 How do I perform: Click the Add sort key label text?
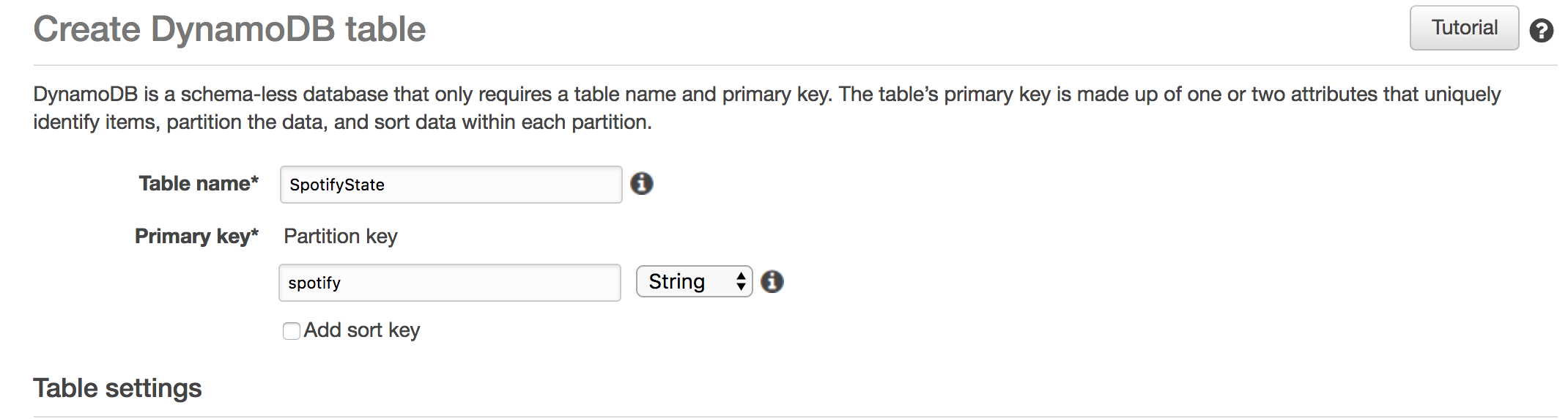[362, 330]
